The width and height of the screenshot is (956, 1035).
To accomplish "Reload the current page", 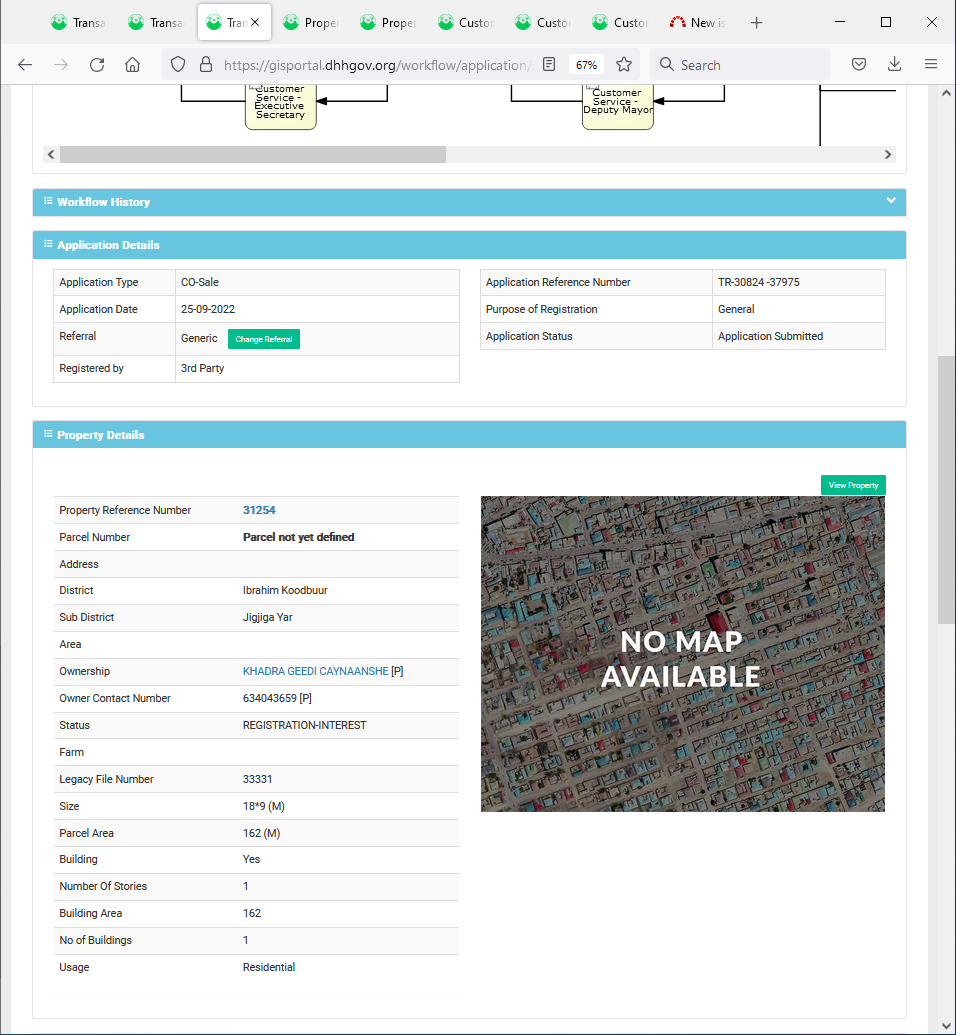I will (97, 64).
